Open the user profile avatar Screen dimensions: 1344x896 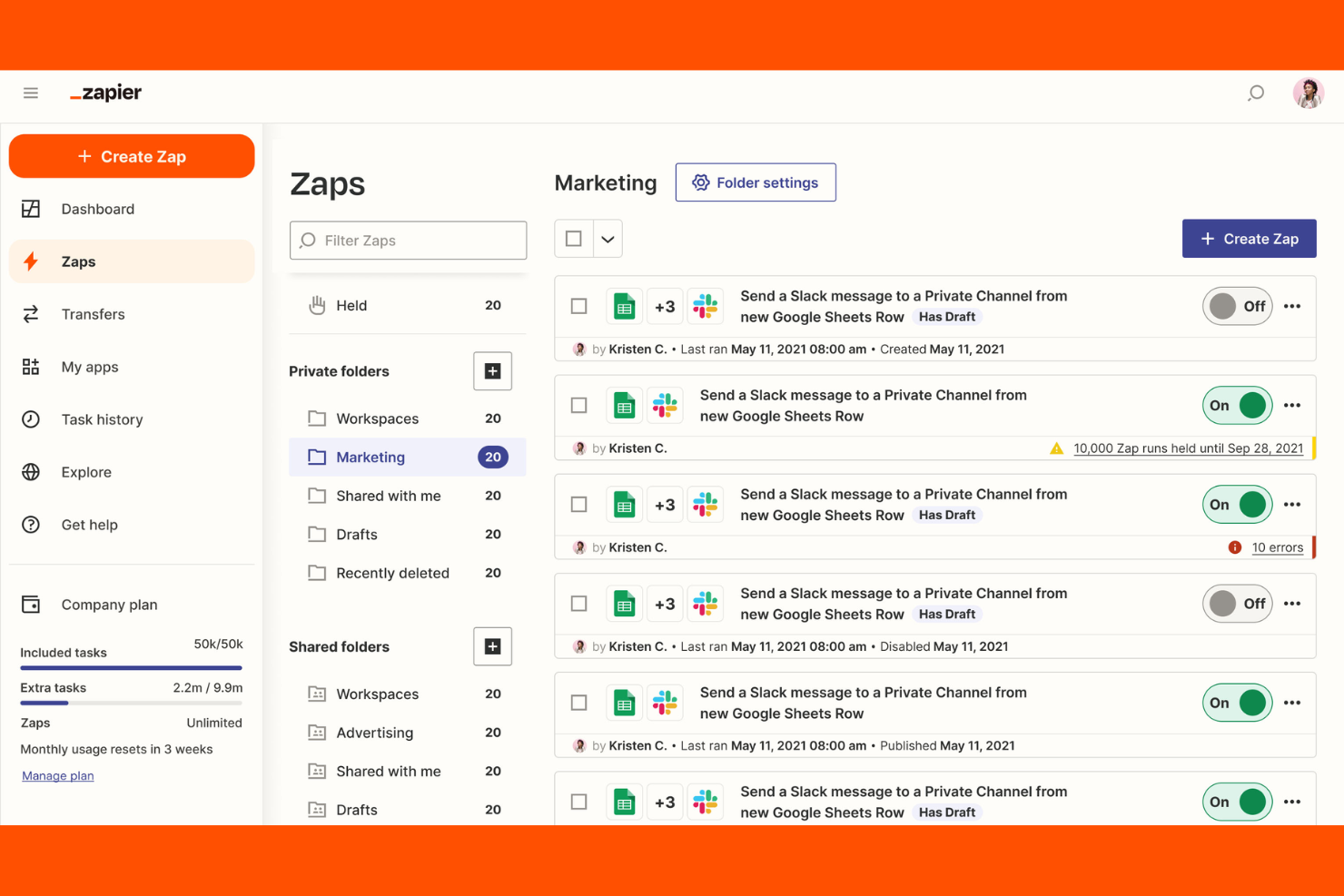pos(1309,93)
